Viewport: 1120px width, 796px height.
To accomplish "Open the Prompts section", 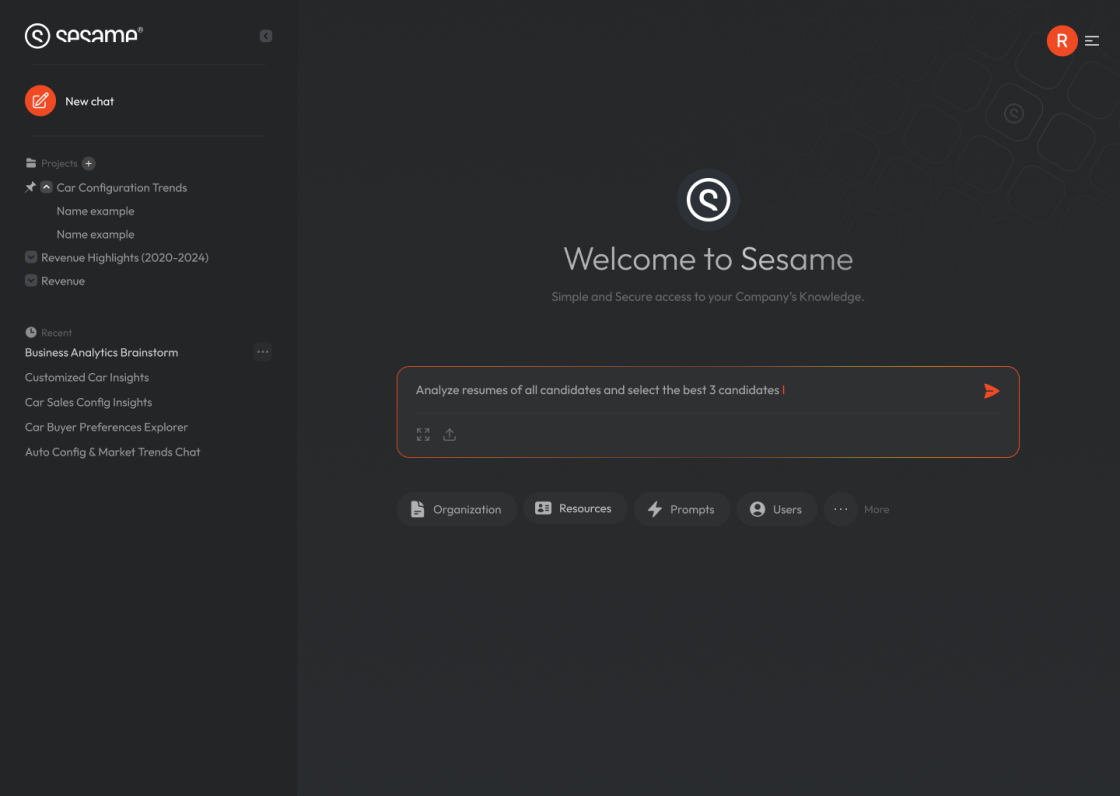I will pyautogui.click(x=681, y=509).
